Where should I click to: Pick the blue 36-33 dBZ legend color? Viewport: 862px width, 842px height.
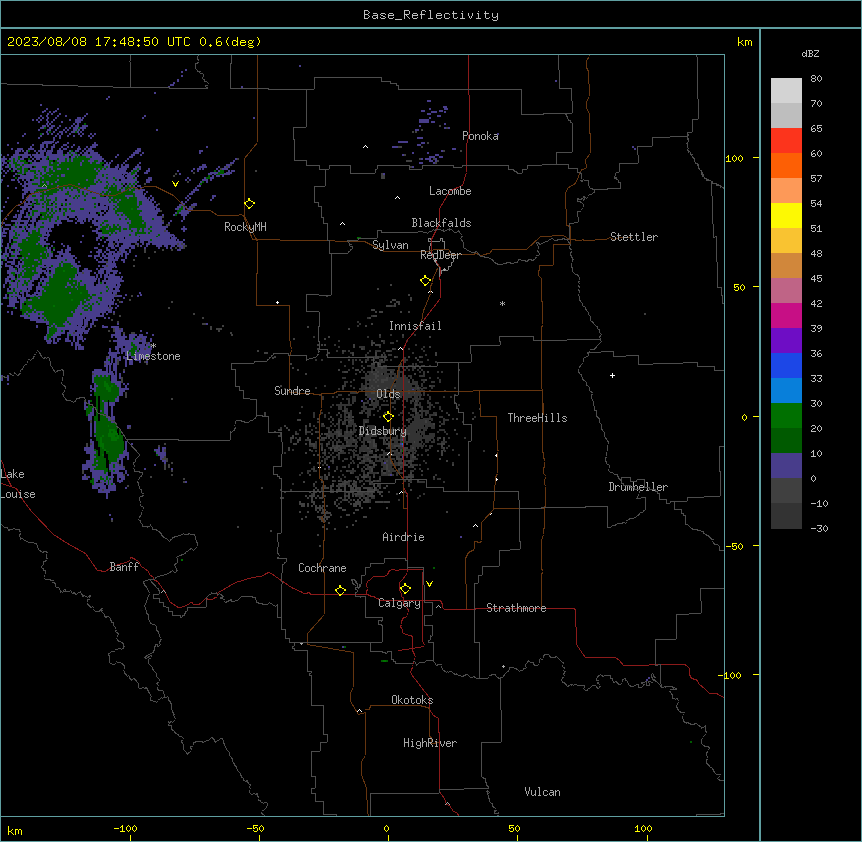click(x=786, y=365)
